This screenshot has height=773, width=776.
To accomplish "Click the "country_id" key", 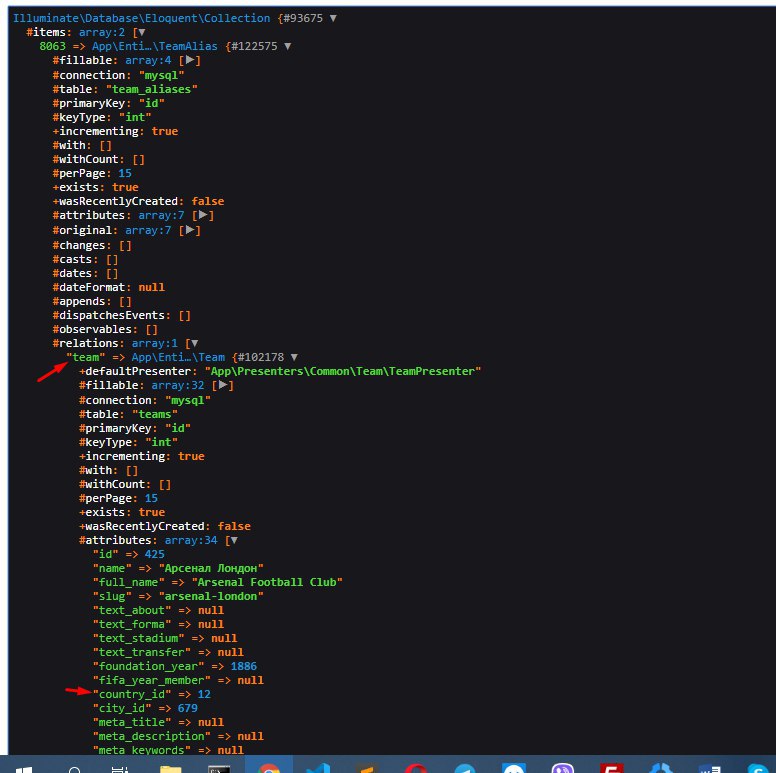I will pyautogui.click(x=132, y=694).
